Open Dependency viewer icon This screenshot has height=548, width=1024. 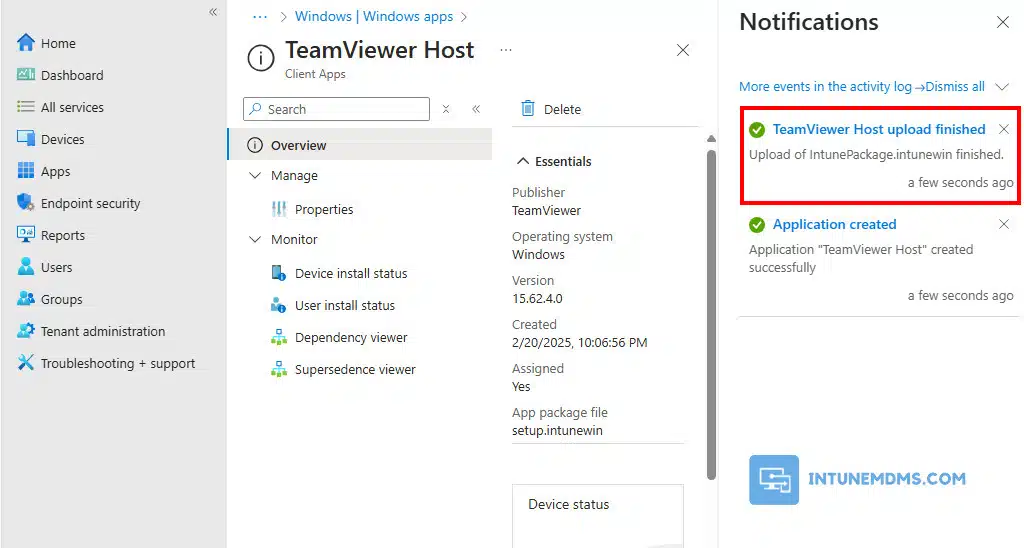click(279, 337)
